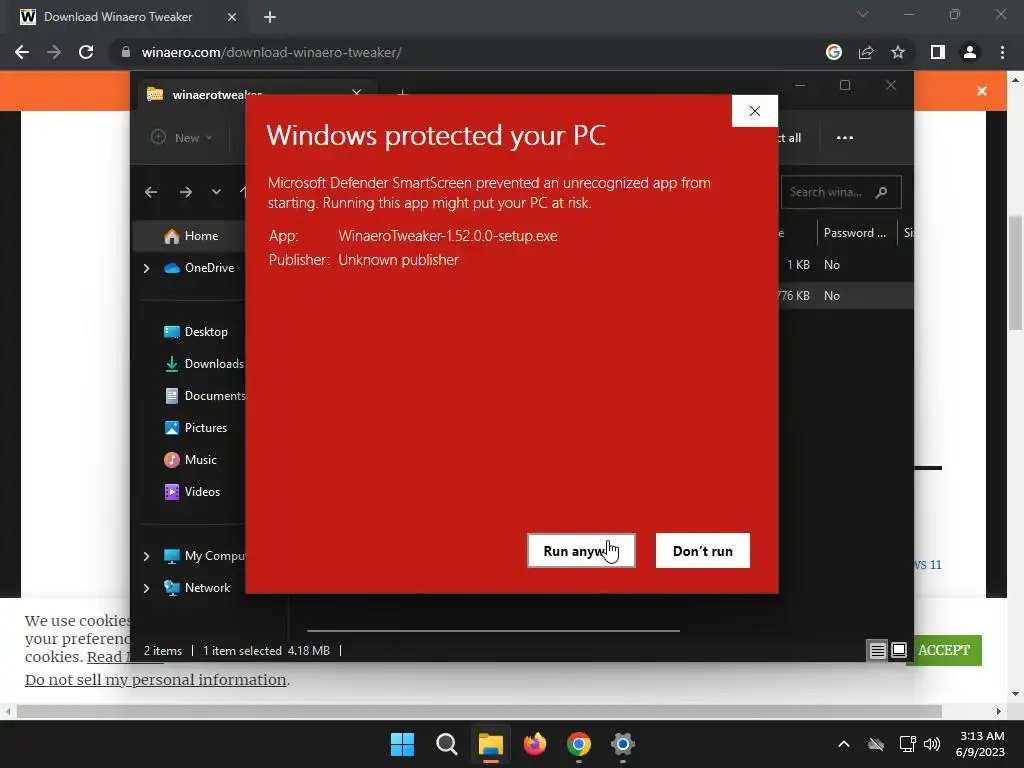
Task: Share this page via Chrome's share icon
Action: pos(866,52)
